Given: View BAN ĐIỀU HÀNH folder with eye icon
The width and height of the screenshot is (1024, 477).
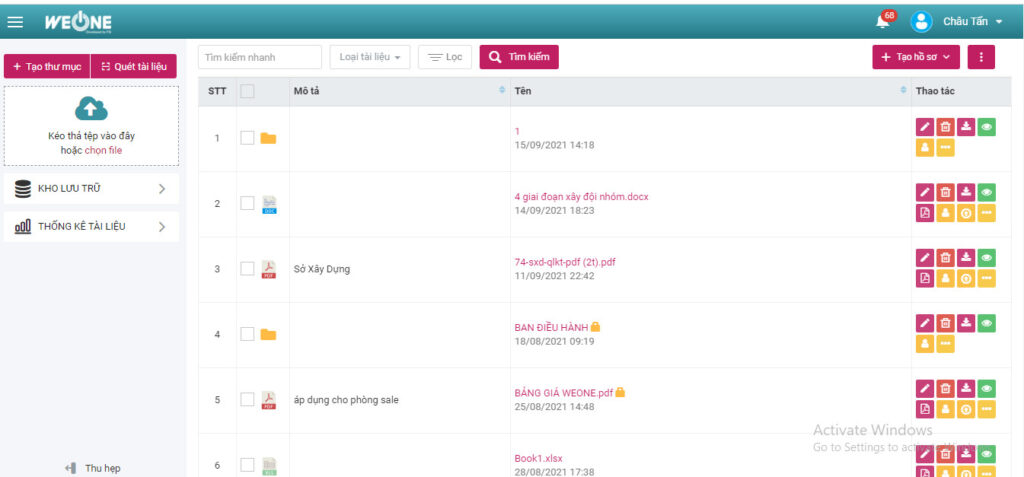Looking at the screenshot, I should coord(987,323).
